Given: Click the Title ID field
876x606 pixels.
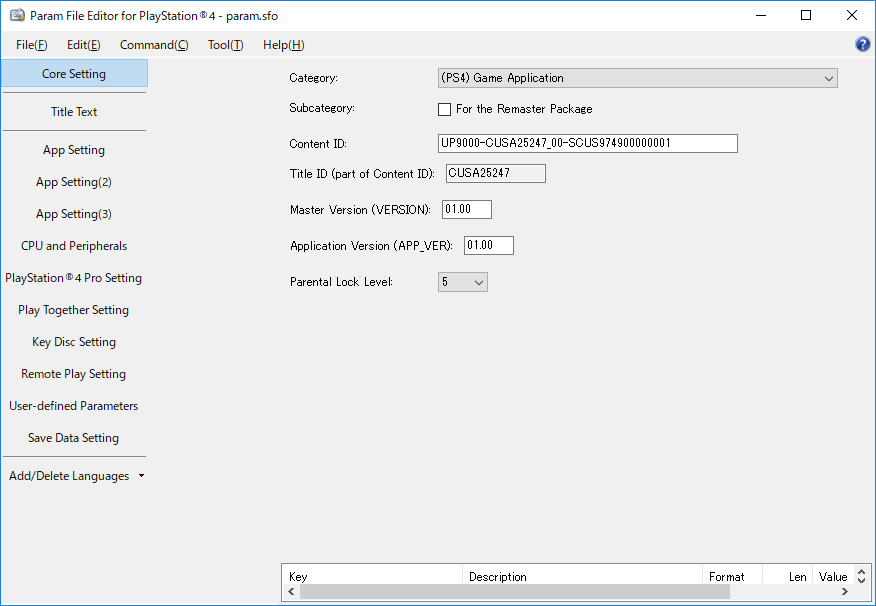Looking at the screenshot, I should pyautogui.click(x=496, y=174).
